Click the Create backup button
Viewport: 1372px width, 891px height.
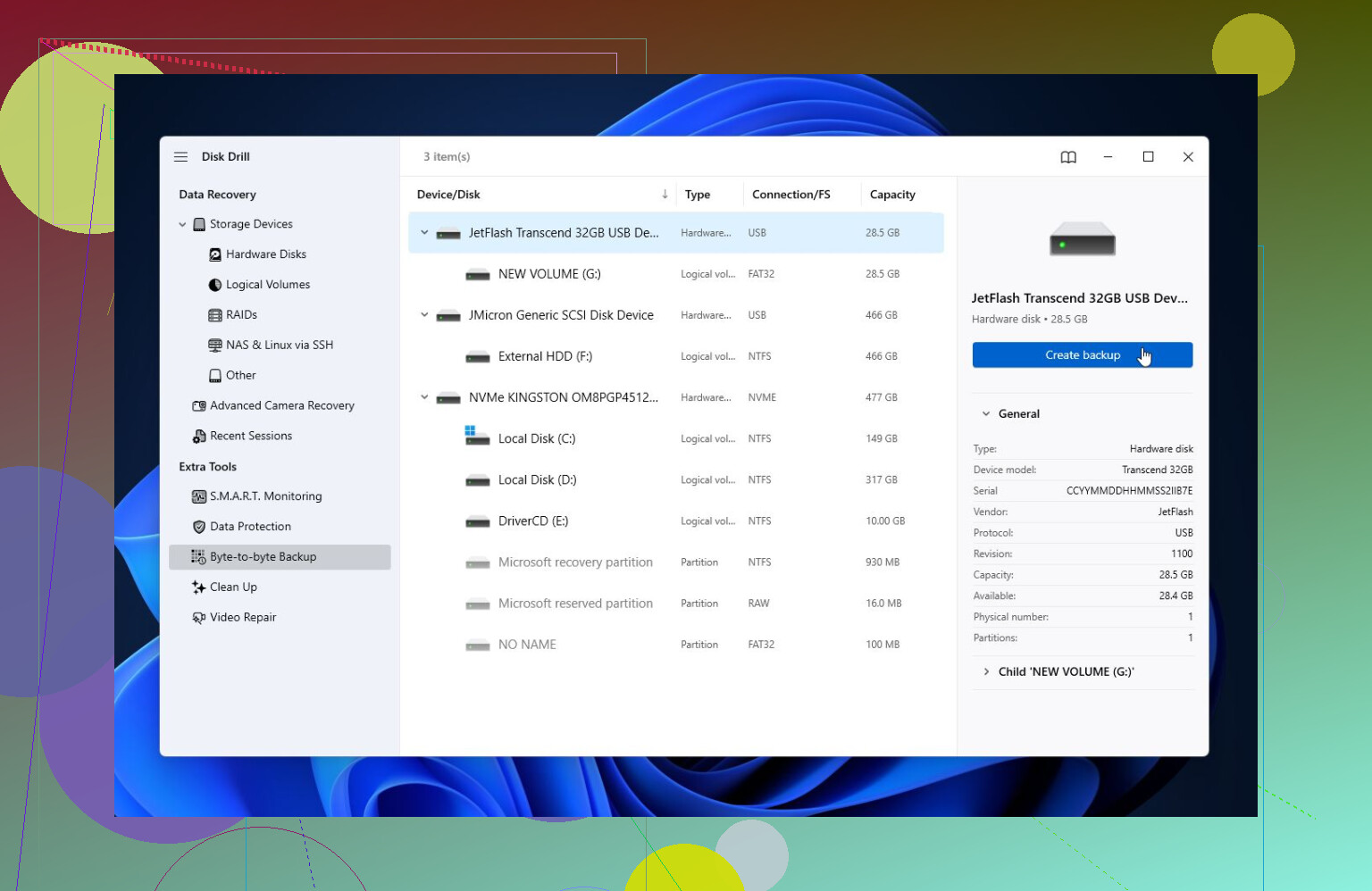pos(1083,355)
